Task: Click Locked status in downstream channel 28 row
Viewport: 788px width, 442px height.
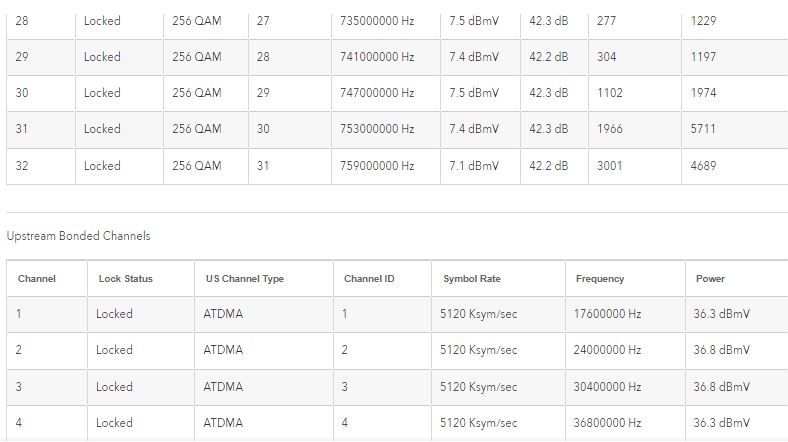Action: [x=102, y=21]
